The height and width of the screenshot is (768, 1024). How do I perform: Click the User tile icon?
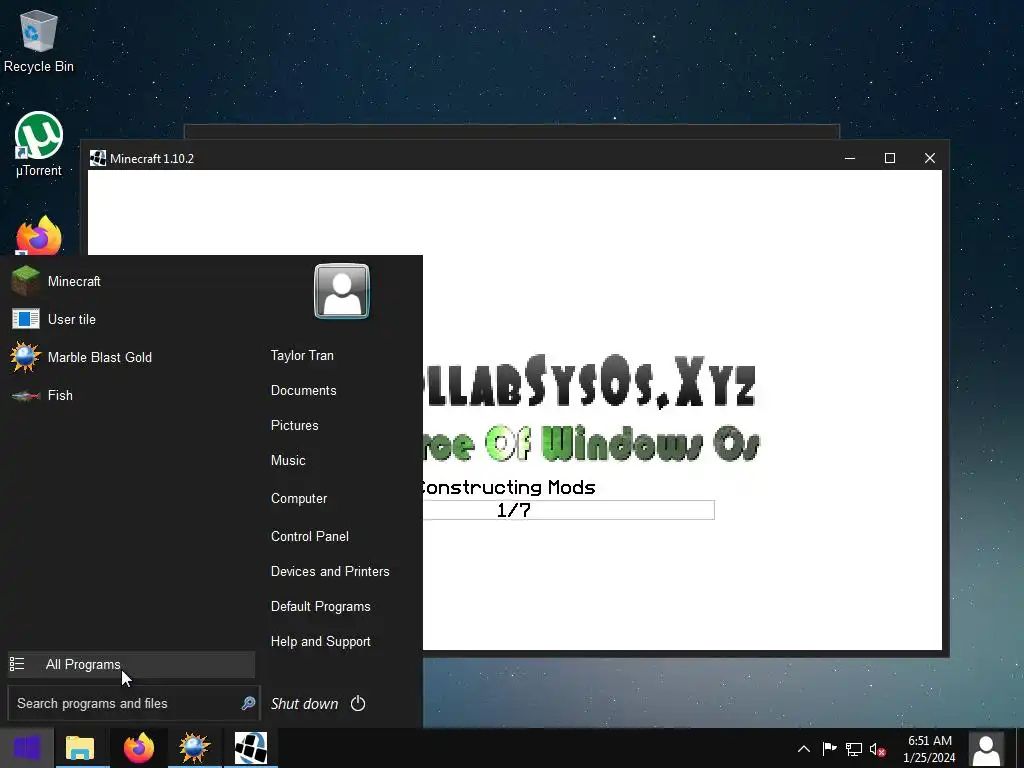25,319
